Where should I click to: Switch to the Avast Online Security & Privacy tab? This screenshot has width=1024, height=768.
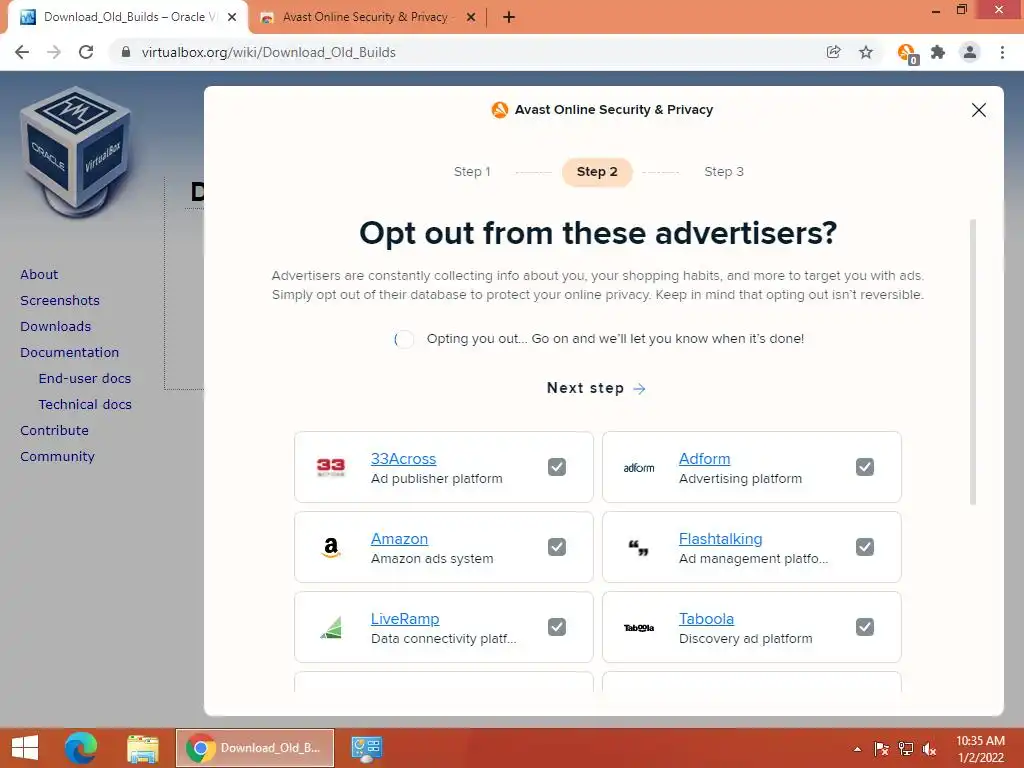click(x=366, y=18)
